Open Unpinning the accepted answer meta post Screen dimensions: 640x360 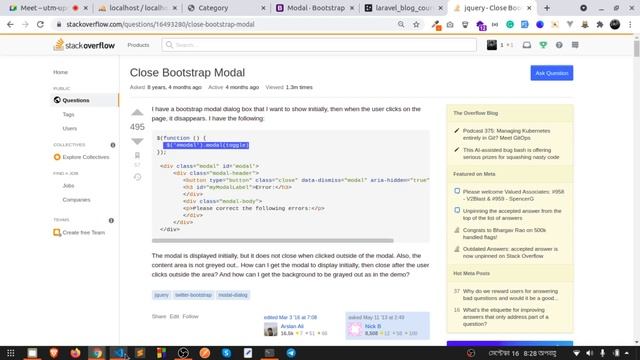click(512, 214)
